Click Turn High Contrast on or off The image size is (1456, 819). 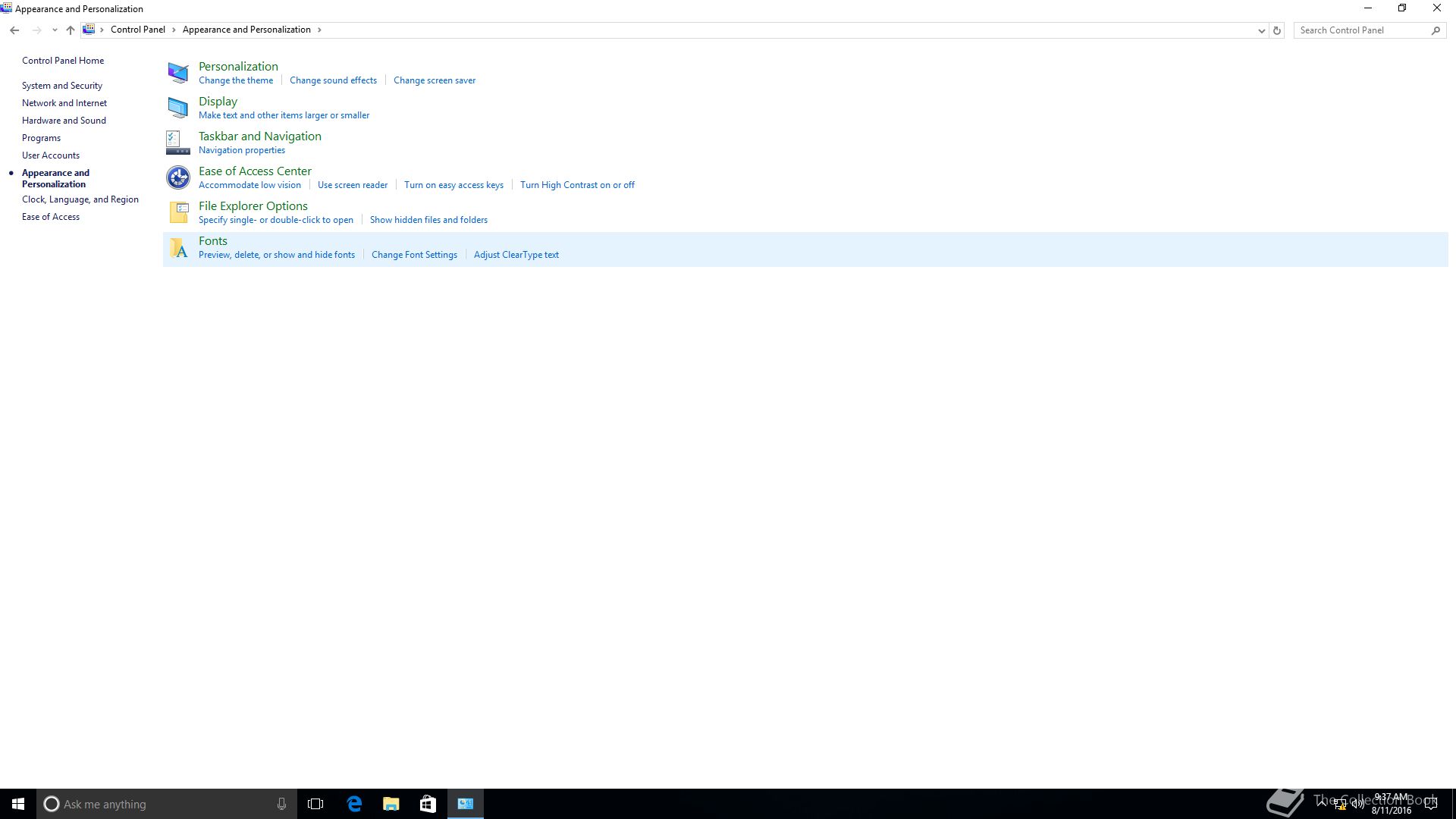pos(577,185)
